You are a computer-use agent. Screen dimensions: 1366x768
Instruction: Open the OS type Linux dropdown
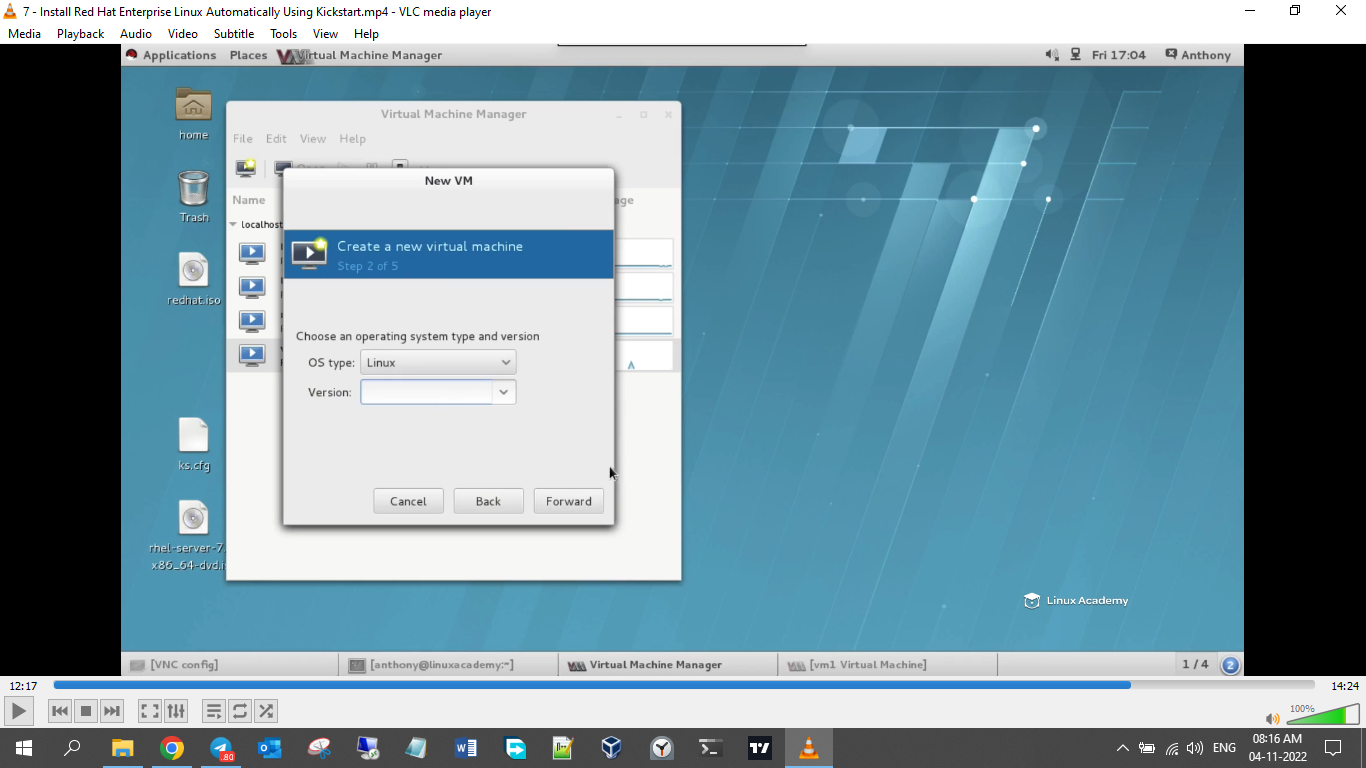pyautogui.click(x=438, y=362)
